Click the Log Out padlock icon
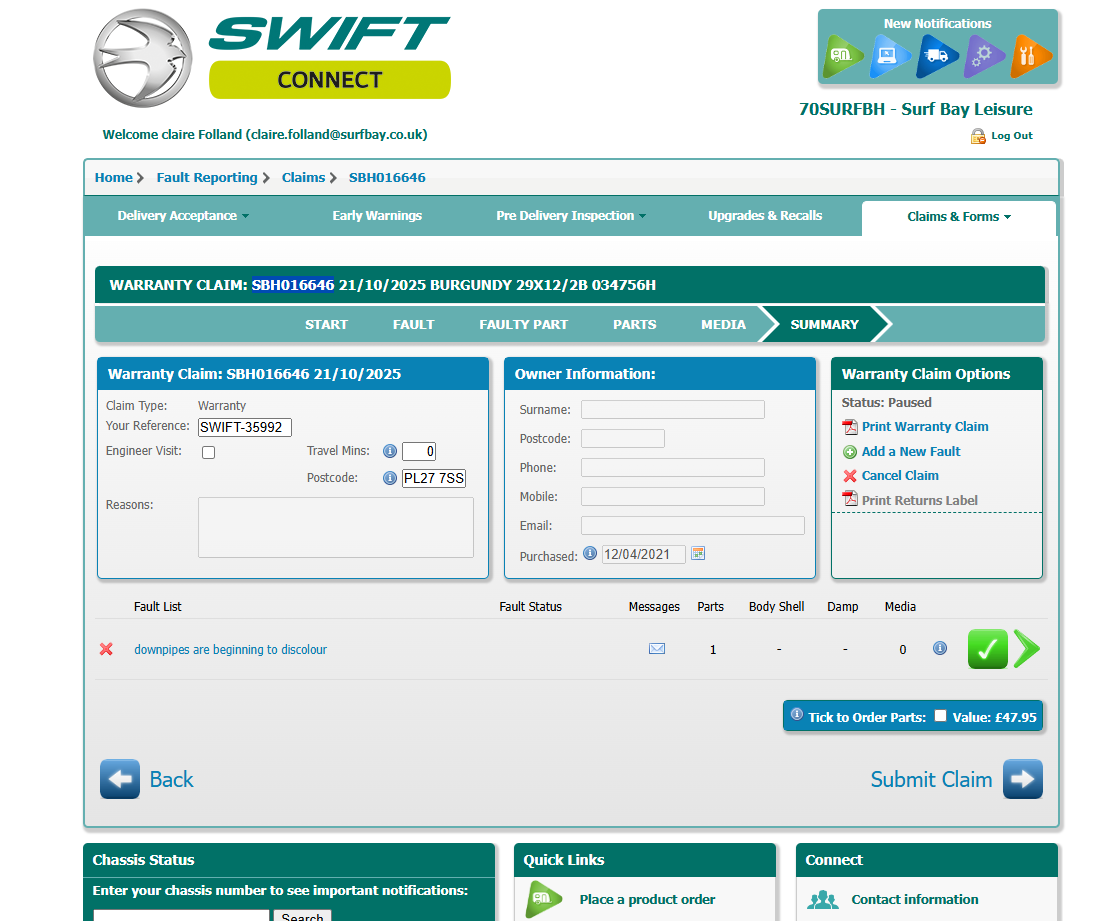The image size is (1093, 921). coord(978,136)
